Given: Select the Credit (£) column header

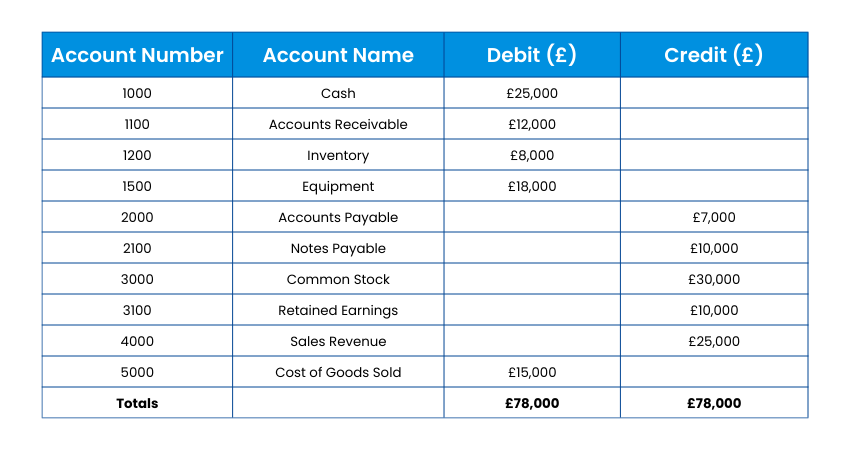Looking at the screenshot, I should click(x=713, y=55).
